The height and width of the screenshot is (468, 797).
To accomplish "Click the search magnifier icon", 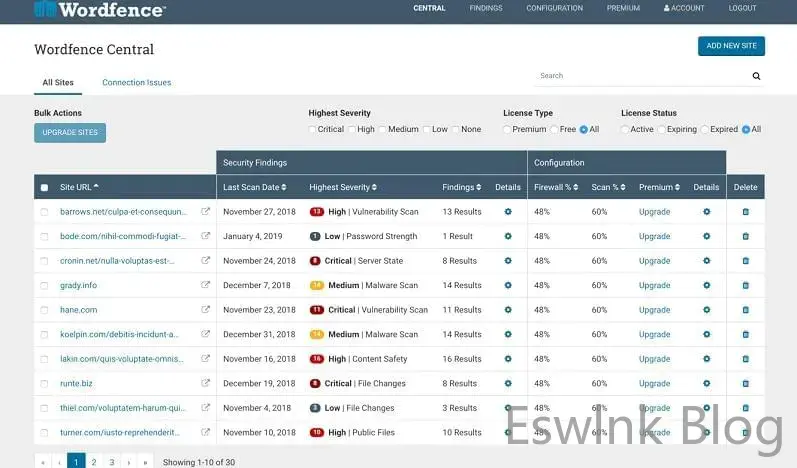I will click(x=756, y=76).
